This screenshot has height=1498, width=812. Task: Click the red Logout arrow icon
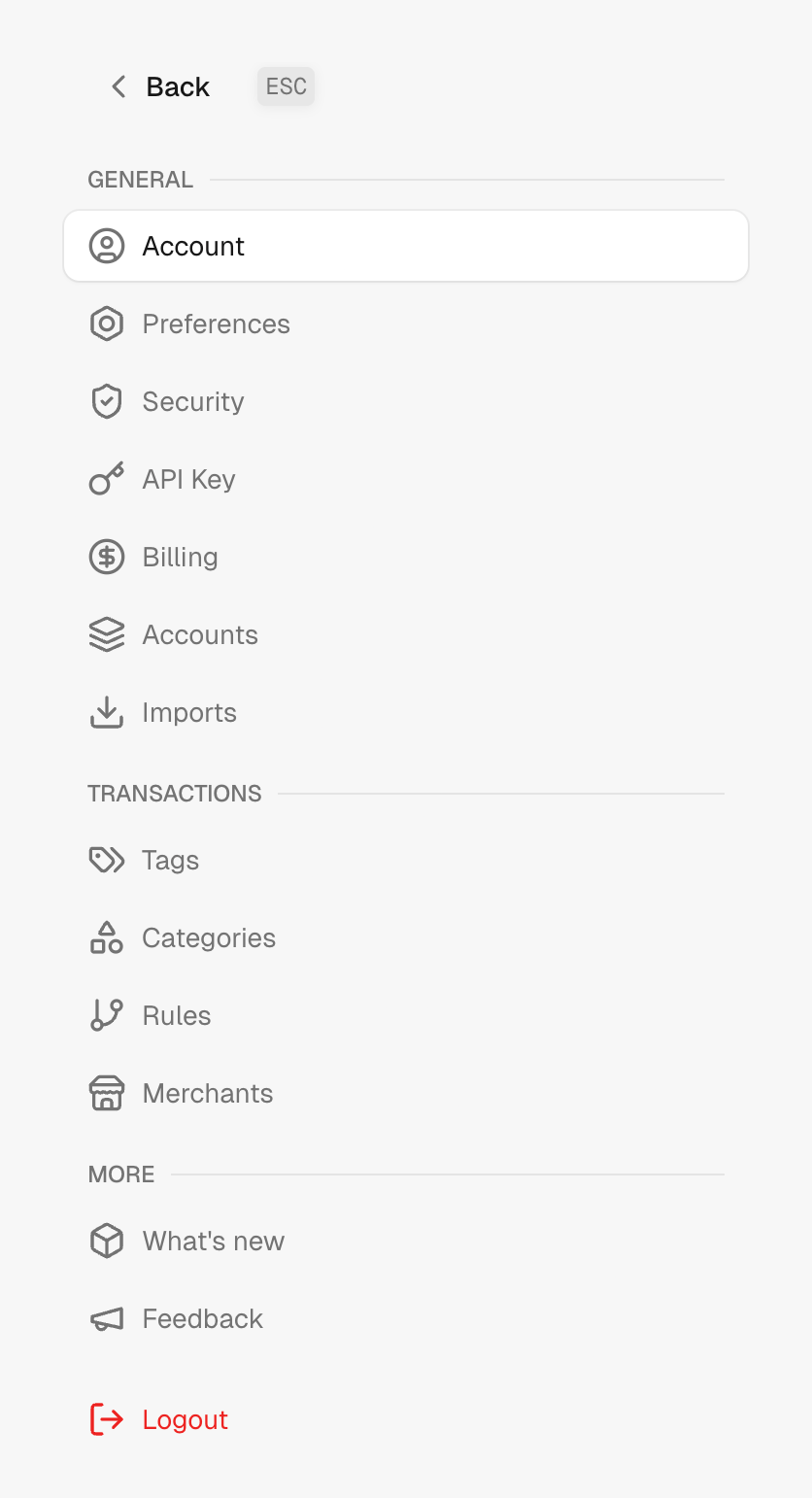(107, 1419)
